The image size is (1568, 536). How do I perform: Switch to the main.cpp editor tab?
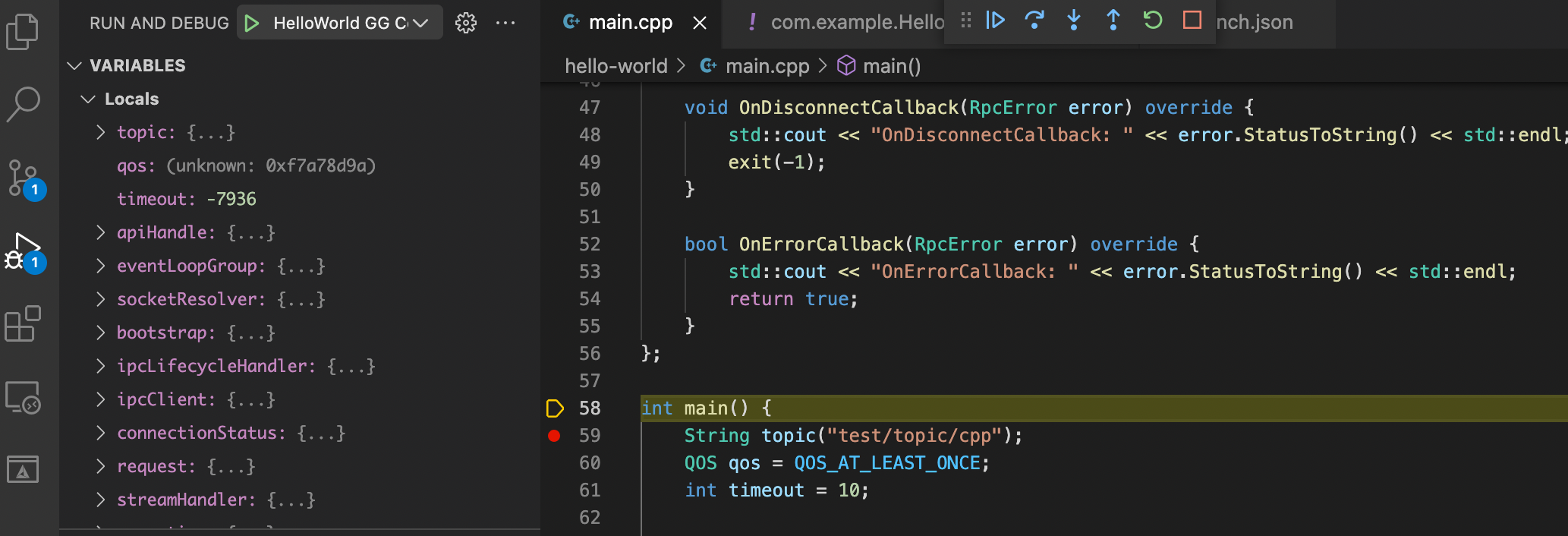point(631,24)
